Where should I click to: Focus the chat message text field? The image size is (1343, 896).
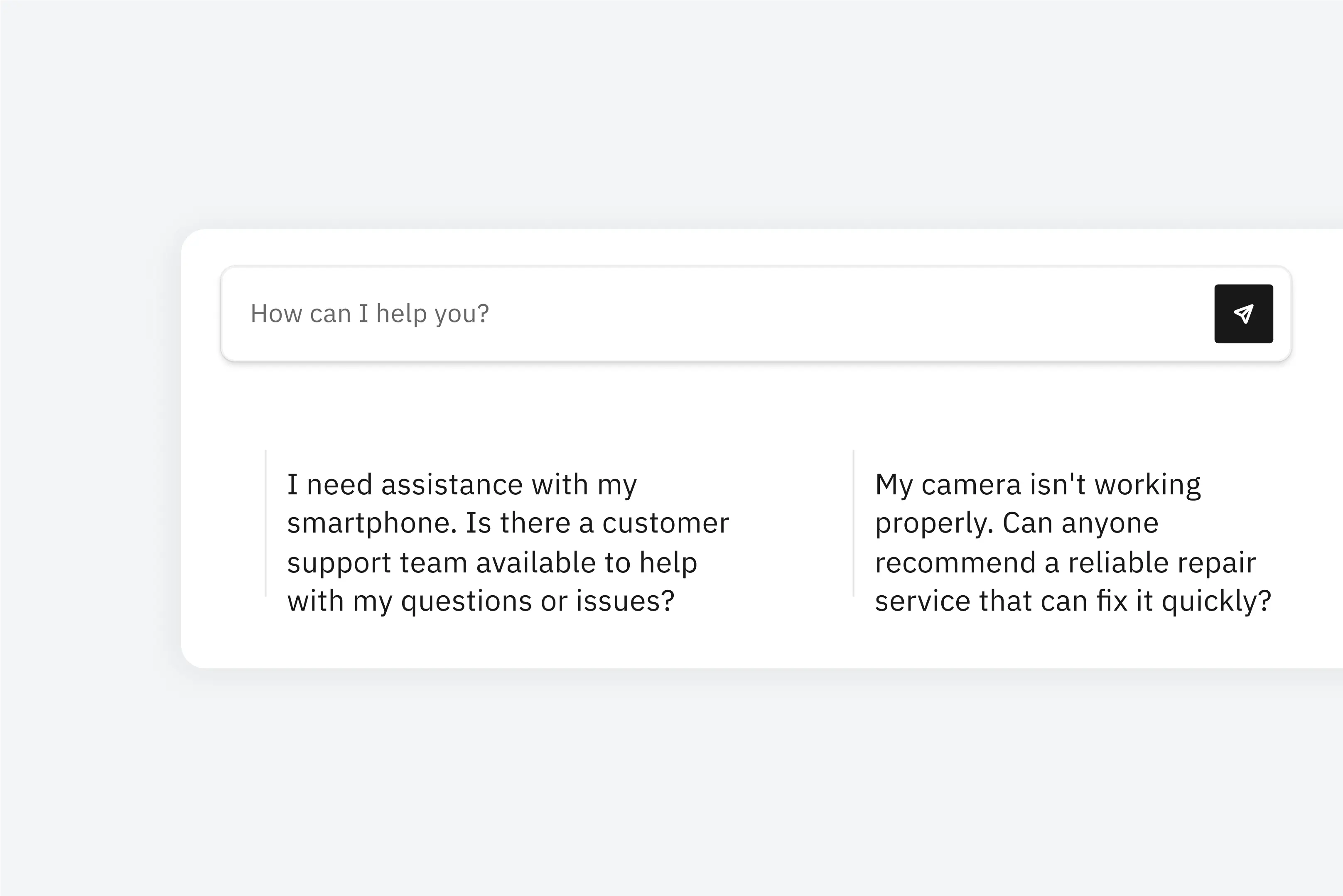point(686,314)
